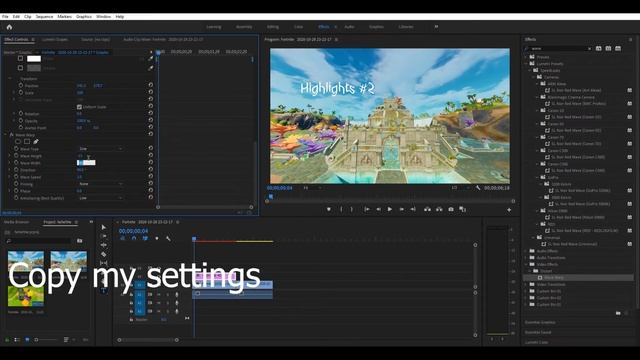Expand the Presets folder in Effects
The height and width of the screenshot is (360, 640).
pyautogui.click(x=526, y=57)
